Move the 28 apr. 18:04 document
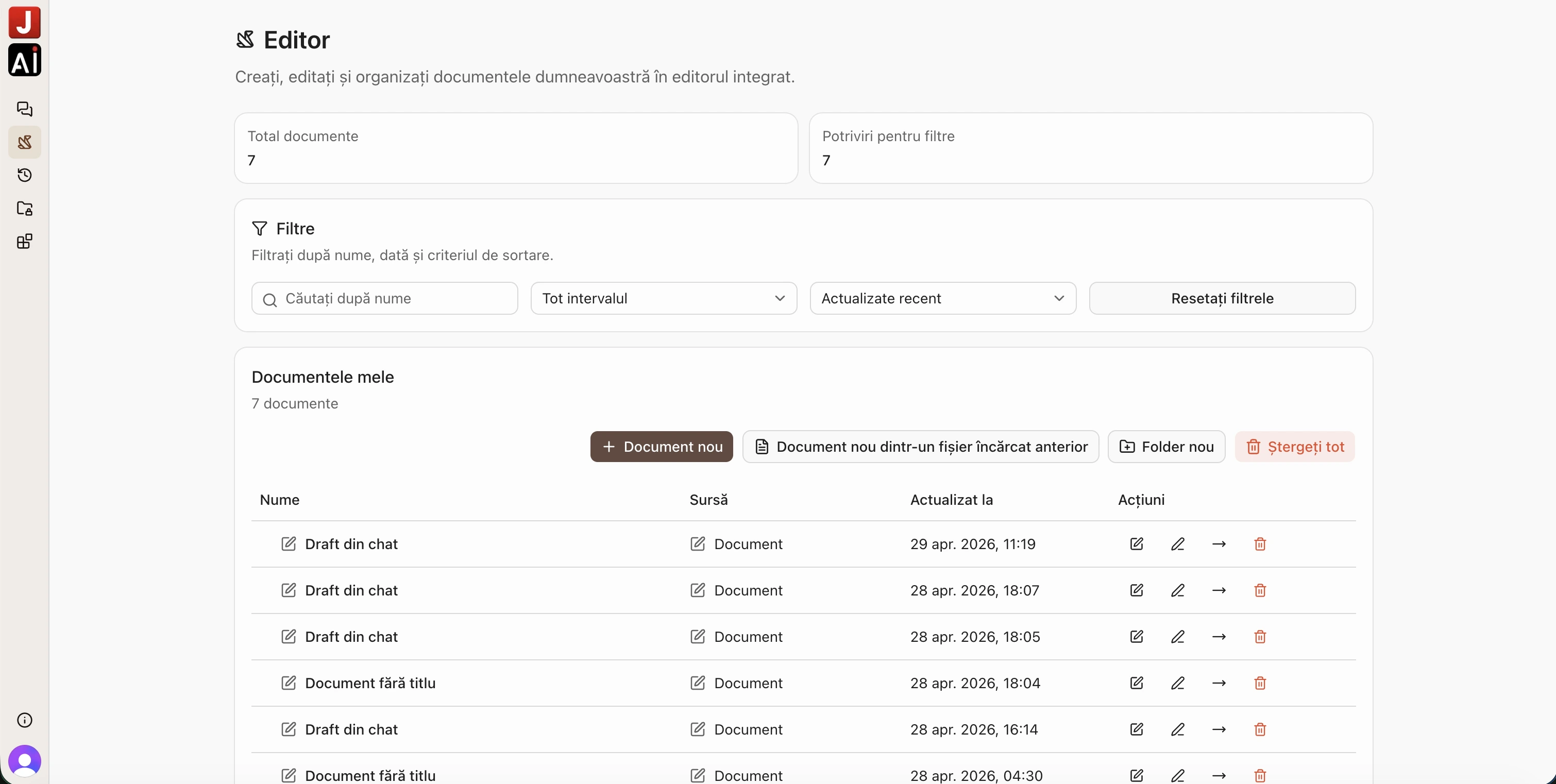This screenshot has width=1556, height=784. click(1219, 683)
